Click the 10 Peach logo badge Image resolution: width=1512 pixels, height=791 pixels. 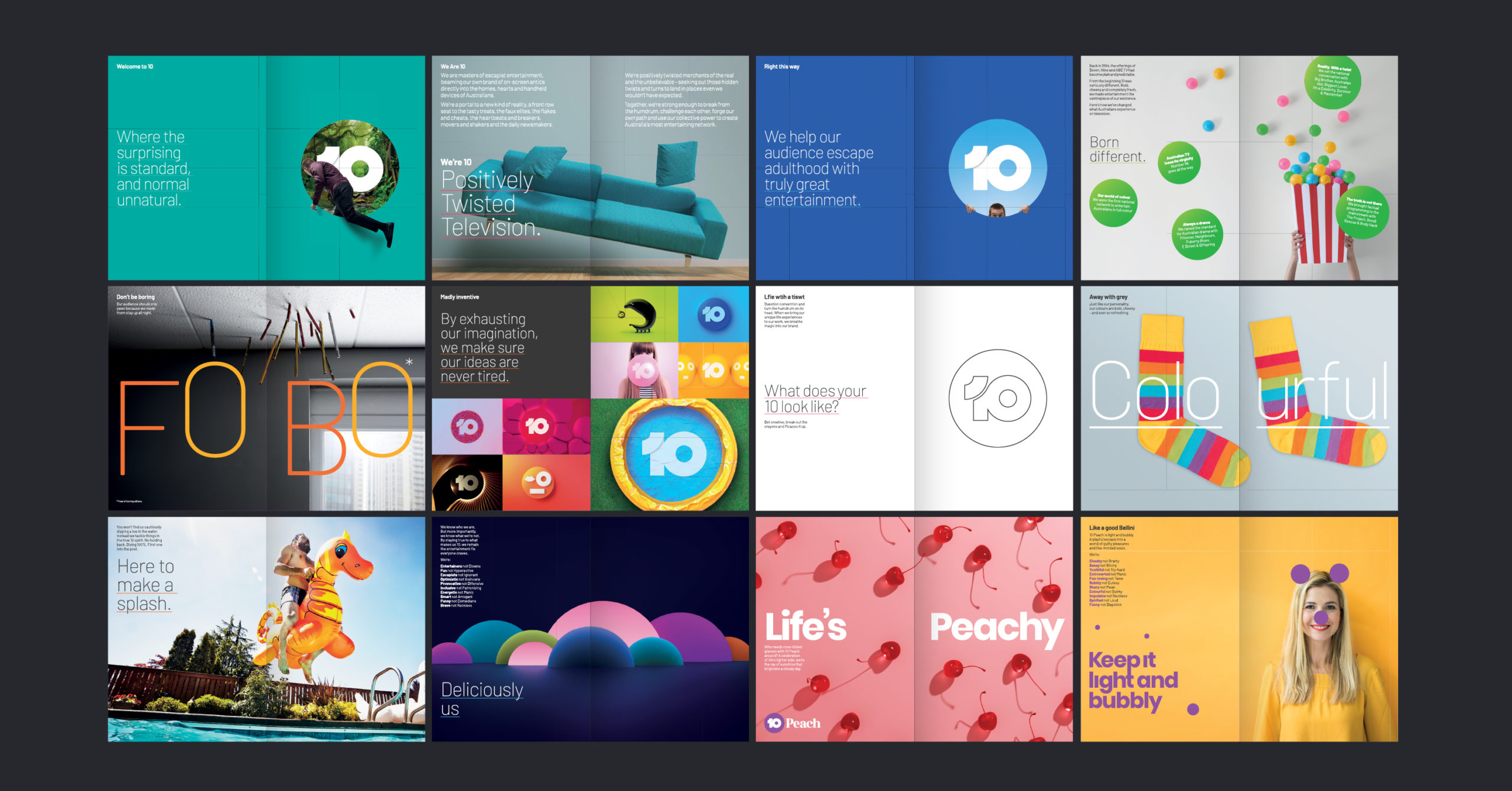792,723
